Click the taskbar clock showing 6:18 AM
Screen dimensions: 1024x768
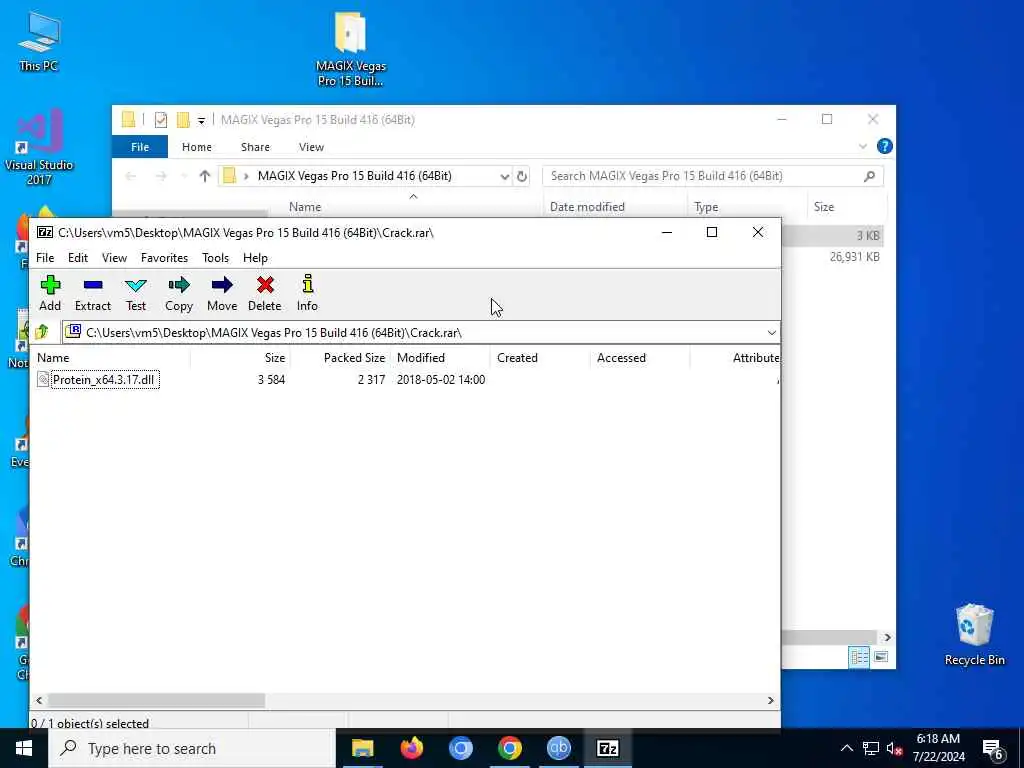point(938,748)
